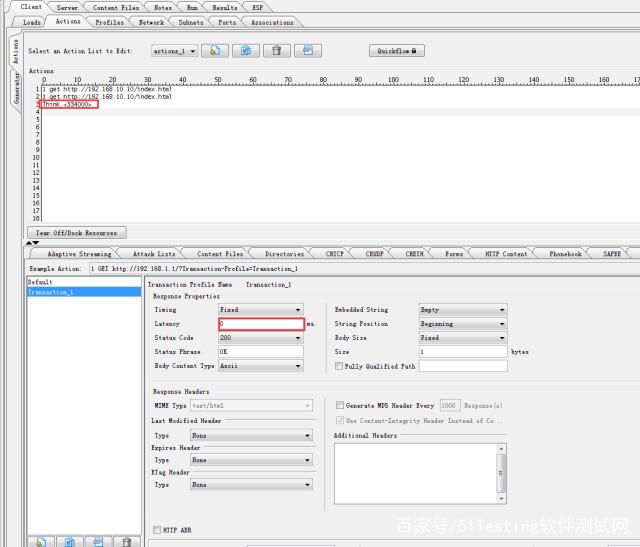
Task: Click Additional Headers scrollbar down arrow
Action: coord(502,499)
